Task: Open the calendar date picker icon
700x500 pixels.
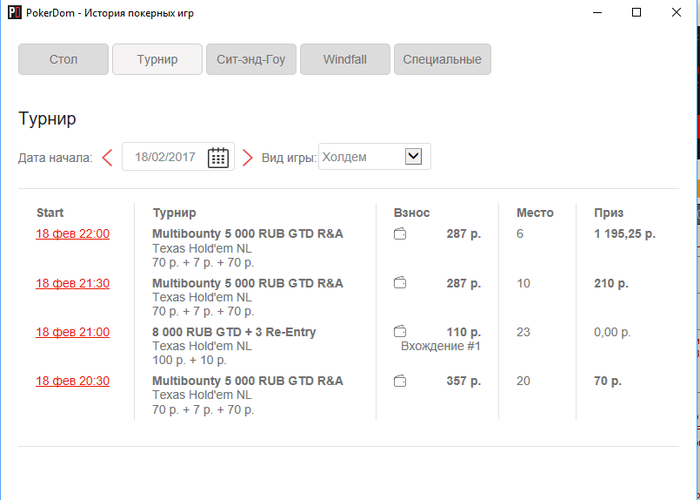Action: pyautogui.click(x=218, y=157)
